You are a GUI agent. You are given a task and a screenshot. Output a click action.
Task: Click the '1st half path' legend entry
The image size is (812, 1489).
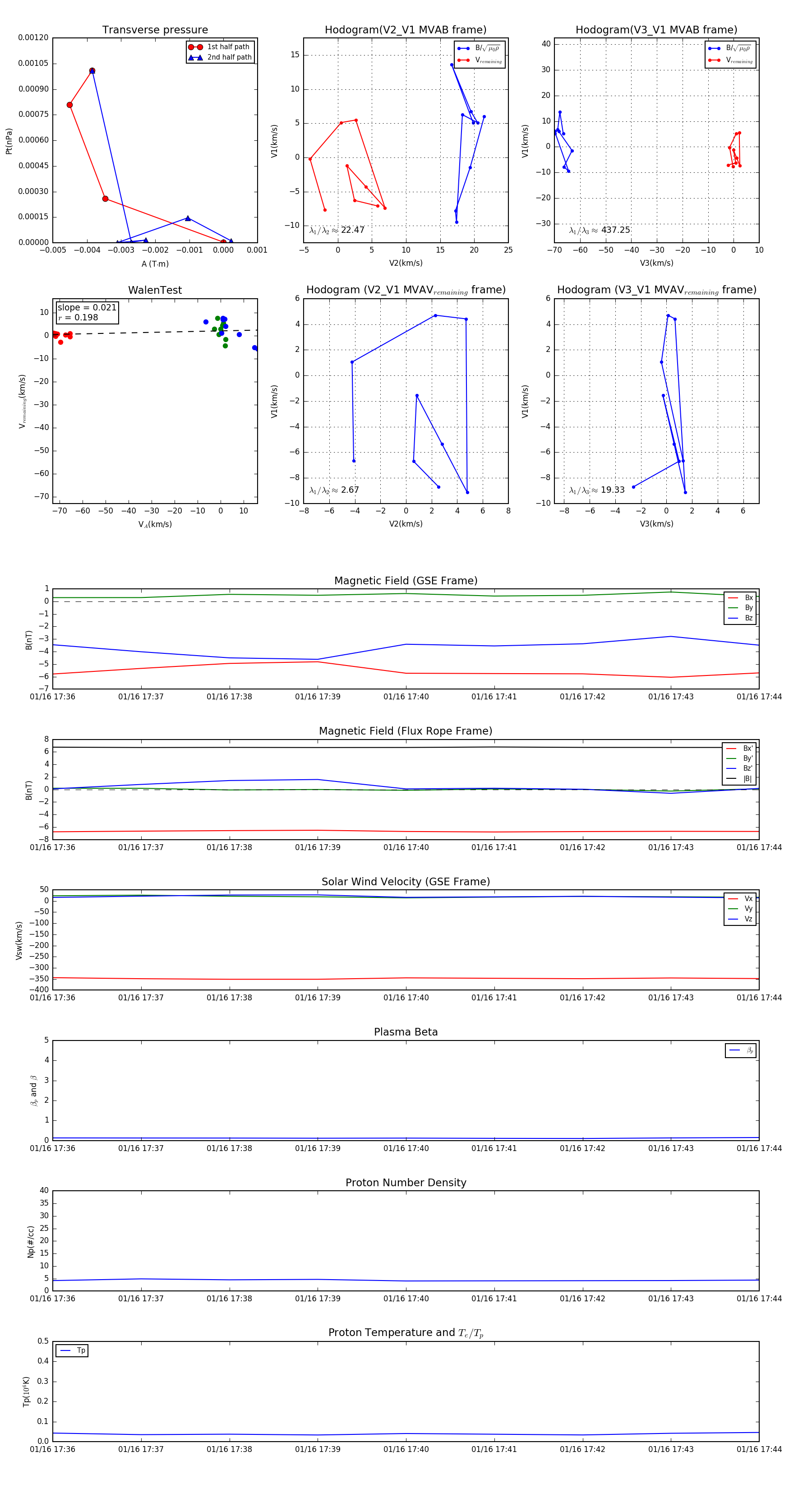(x=220, y=47)
